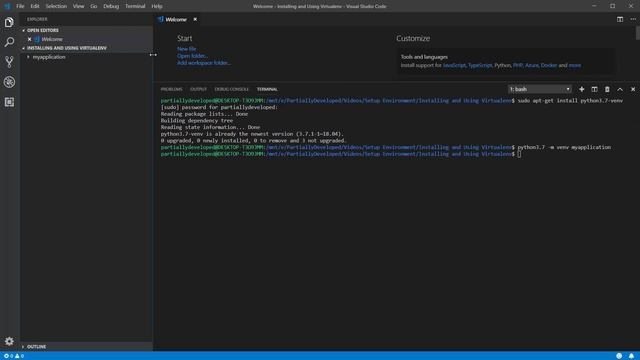Open the Debug view in activity bar
Screen dimensions: 640x360
click(x=9, y=82)
